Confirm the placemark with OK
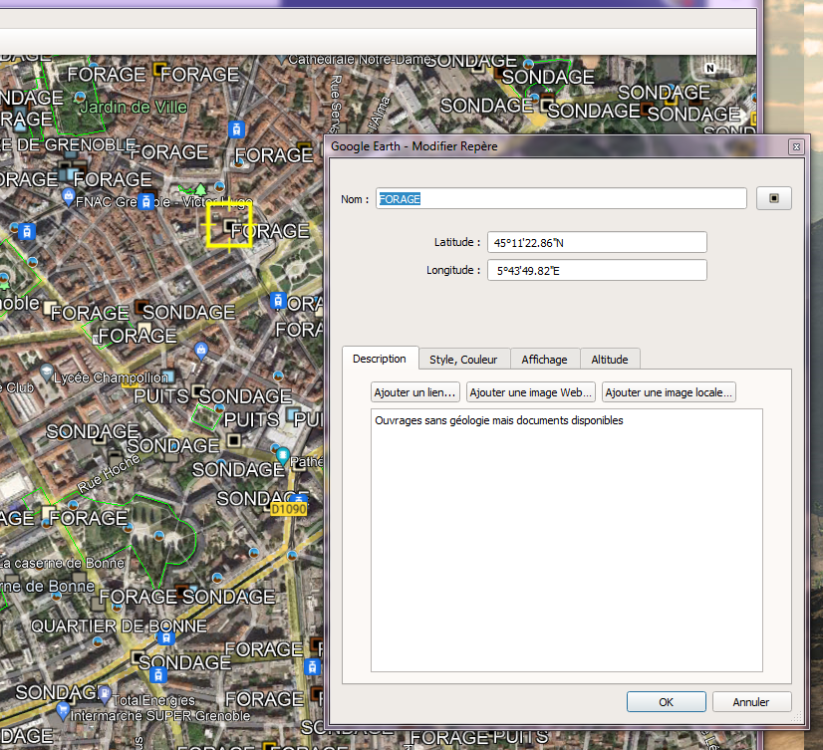Viewport: 823px width, 750px height. [x=666, y=702]
